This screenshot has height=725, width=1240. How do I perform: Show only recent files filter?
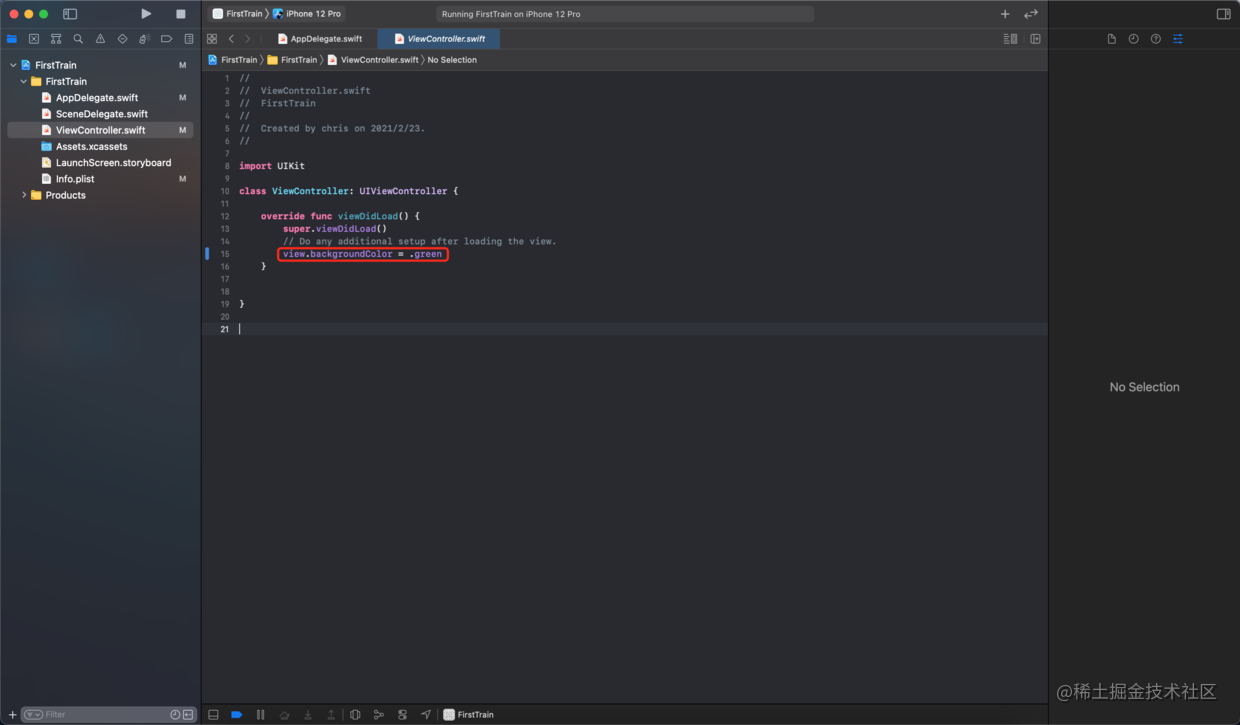175,714
